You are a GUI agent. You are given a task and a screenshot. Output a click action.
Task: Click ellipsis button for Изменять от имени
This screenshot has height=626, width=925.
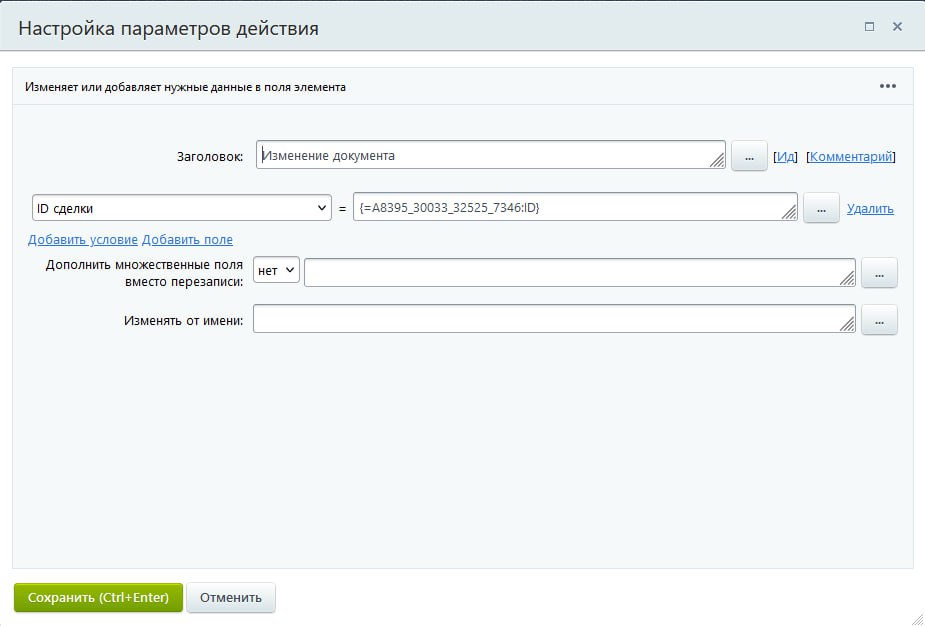879,320
